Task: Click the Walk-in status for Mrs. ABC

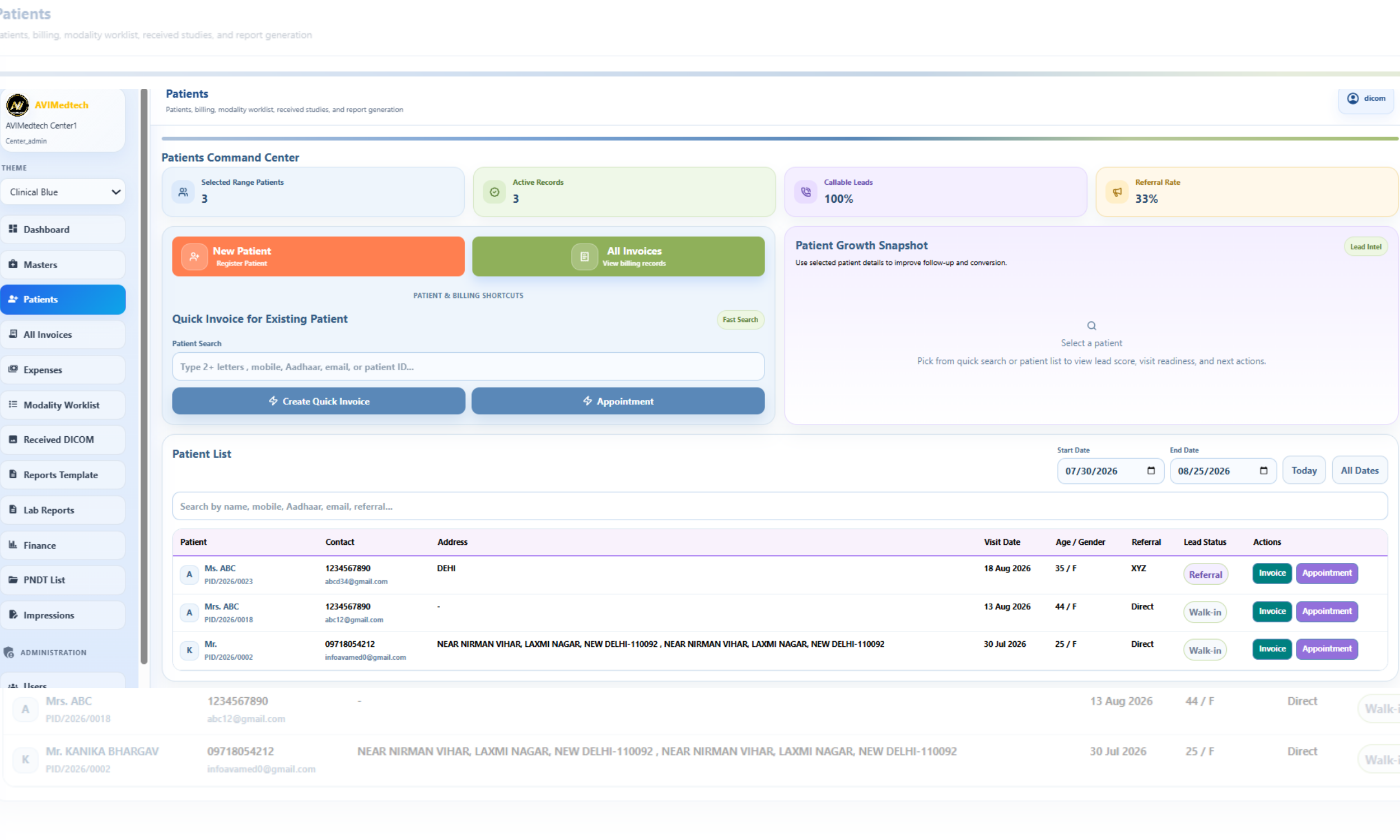Action: (1205, 613)
